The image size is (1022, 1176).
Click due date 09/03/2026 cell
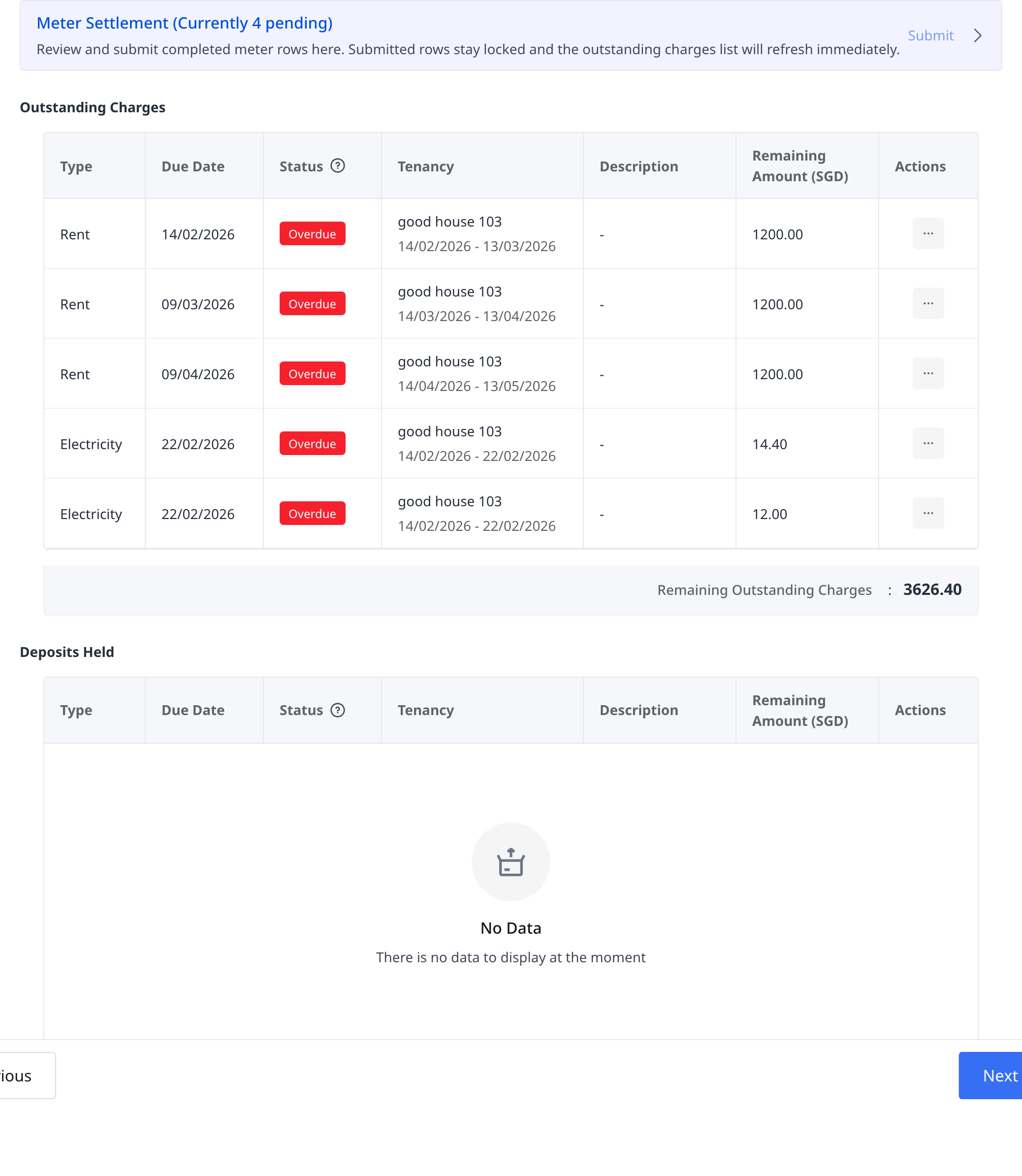pyautogui.click(x=198, y=304)
